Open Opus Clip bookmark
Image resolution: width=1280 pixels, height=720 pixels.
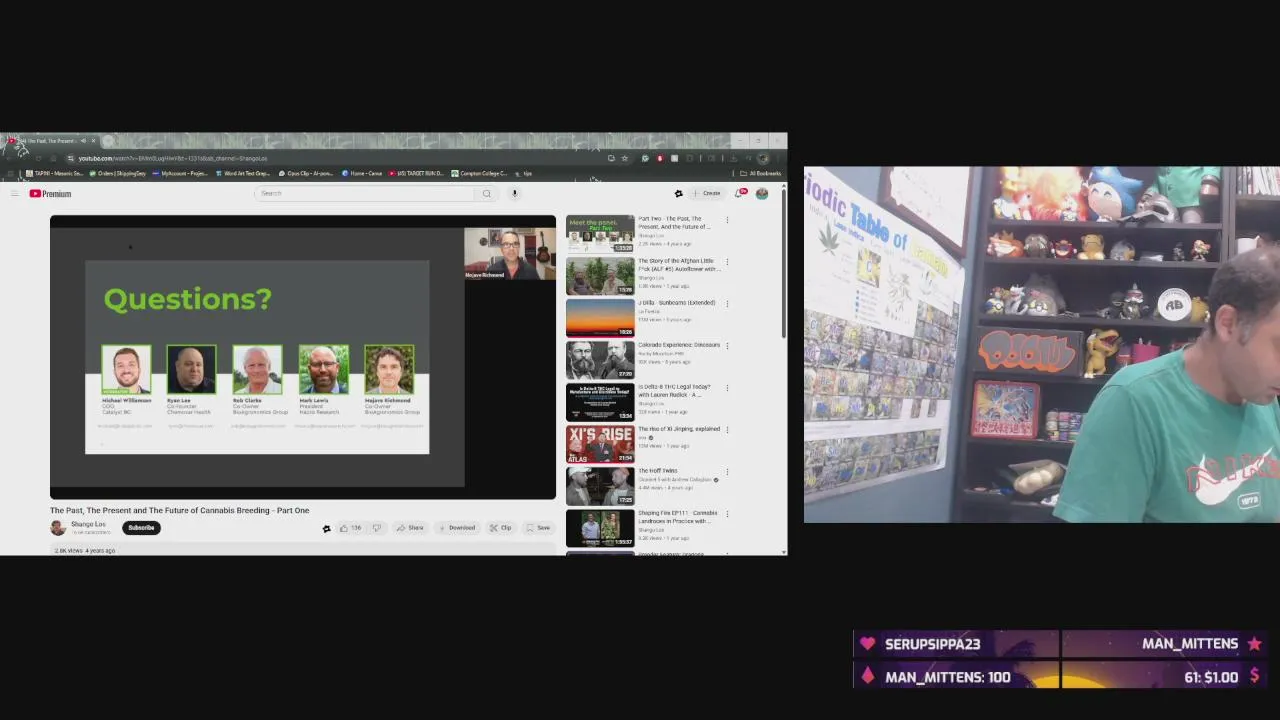point(307,173)
